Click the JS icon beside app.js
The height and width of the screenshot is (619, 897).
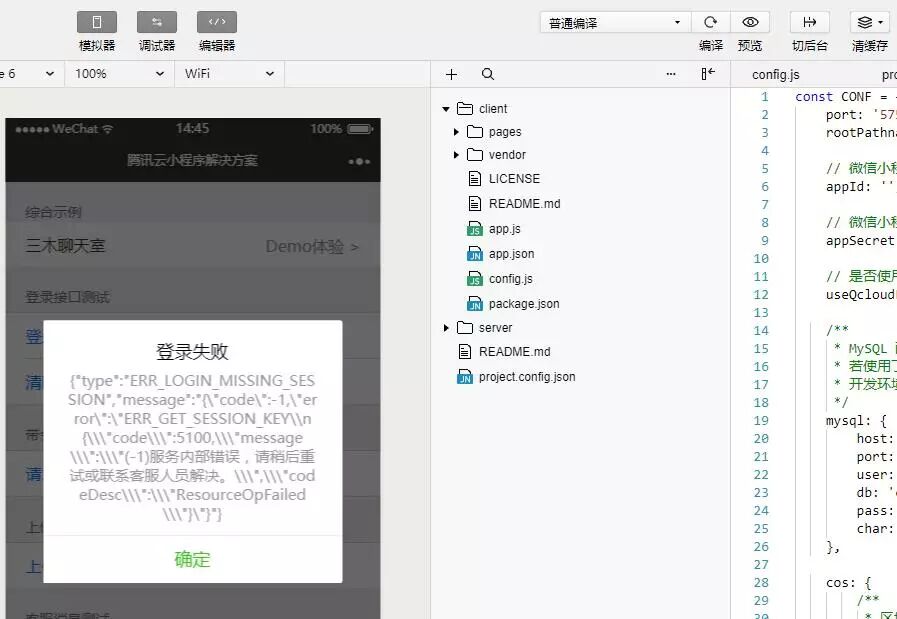pyautogui.click(x=475, y=229)
